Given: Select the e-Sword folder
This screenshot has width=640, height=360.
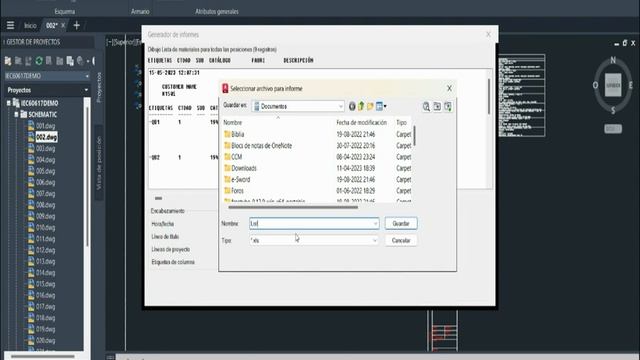Looking at the screenshot, I should point(237,180).
